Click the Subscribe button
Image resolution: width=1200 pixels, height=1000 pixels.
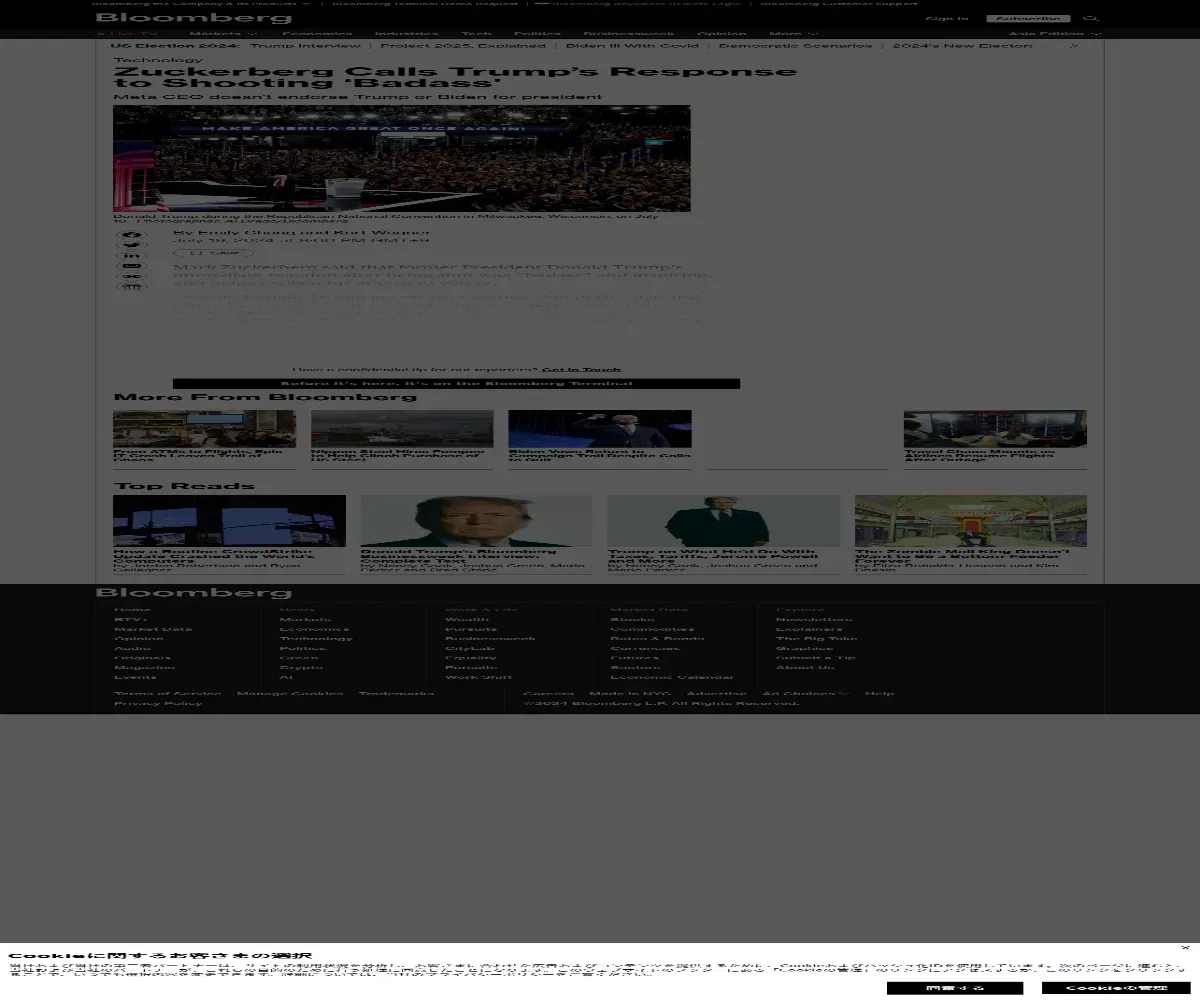1028,19
